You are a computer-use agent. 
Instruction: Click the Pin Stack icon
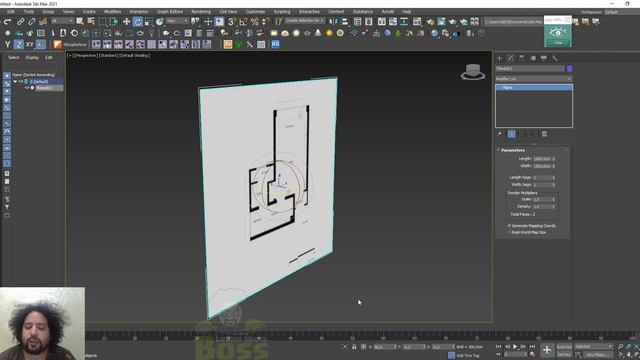point(500,134)
